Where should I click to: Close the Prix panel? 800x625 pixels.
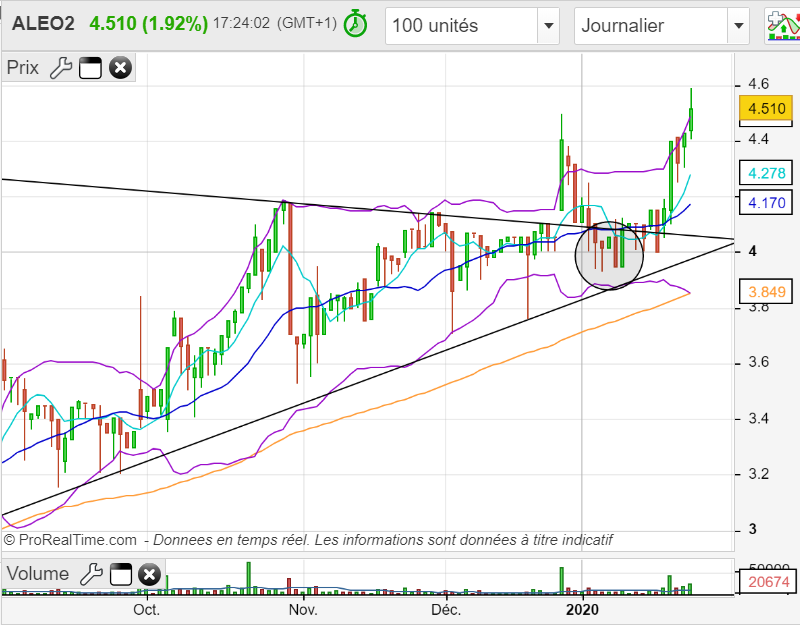pos(120,68)
